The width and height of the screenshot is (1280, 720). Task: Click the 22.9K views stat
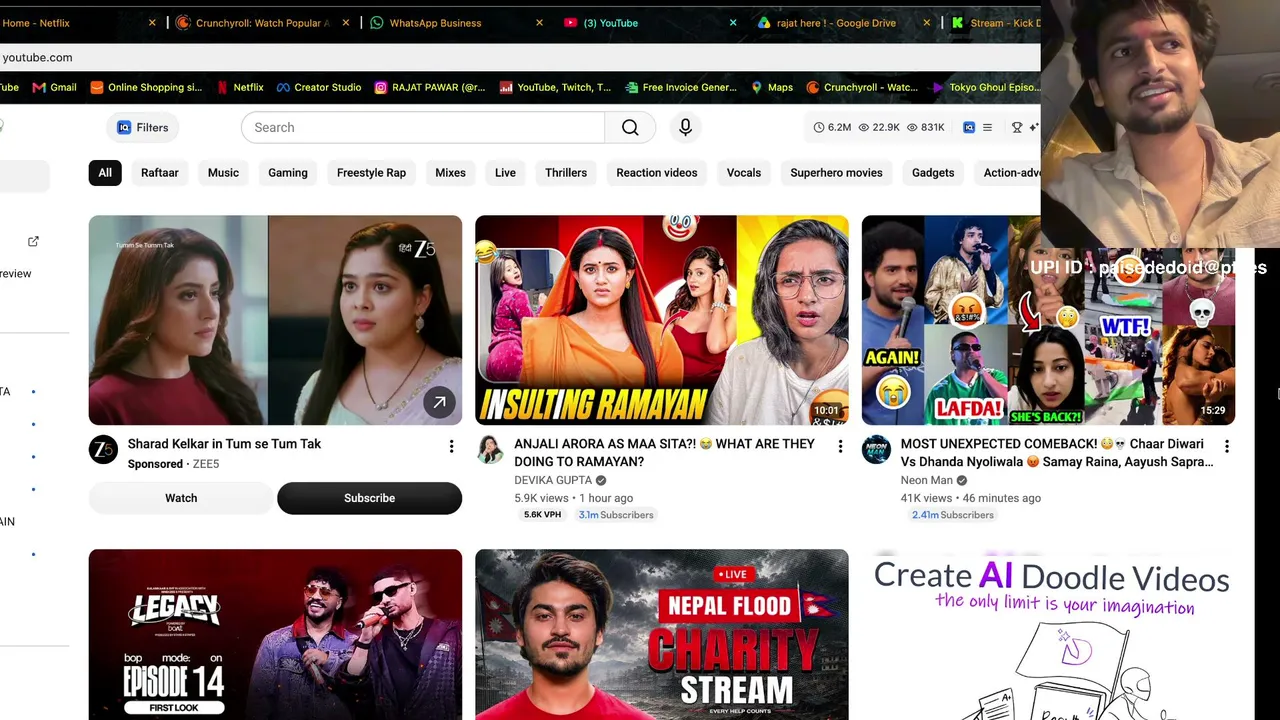(x=879, y=127)
